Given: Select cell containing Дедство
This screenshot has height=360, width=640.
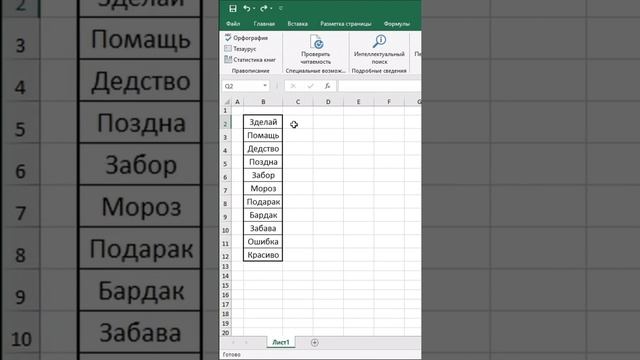Looking at the screenshot, I should coord(263,149).
